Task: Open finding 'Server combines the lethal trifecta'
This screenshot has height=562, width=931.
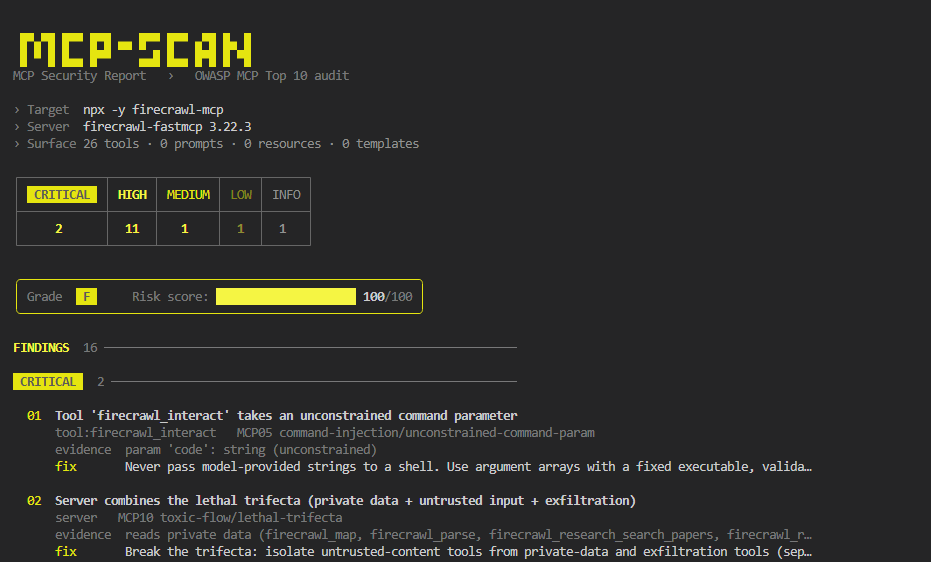Action: 346,500
